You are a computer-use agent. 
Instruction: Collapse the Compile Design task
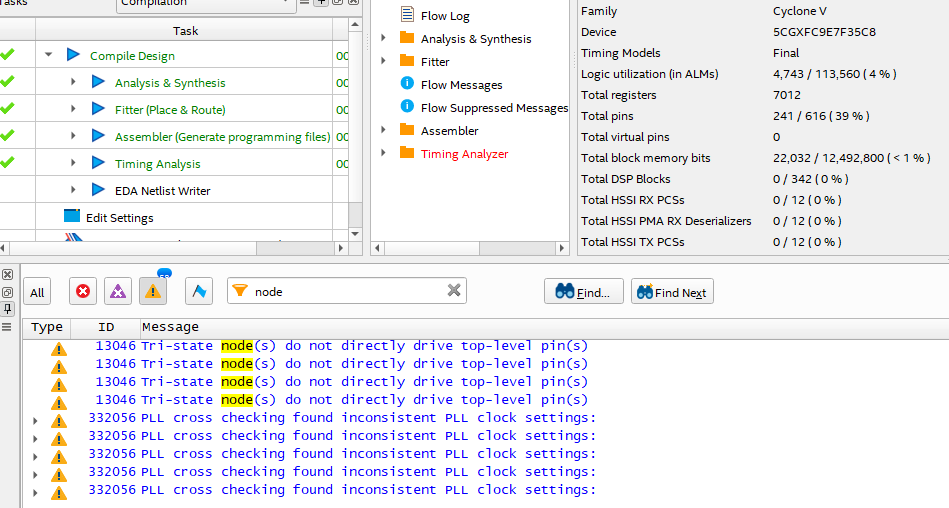point(48,55)
